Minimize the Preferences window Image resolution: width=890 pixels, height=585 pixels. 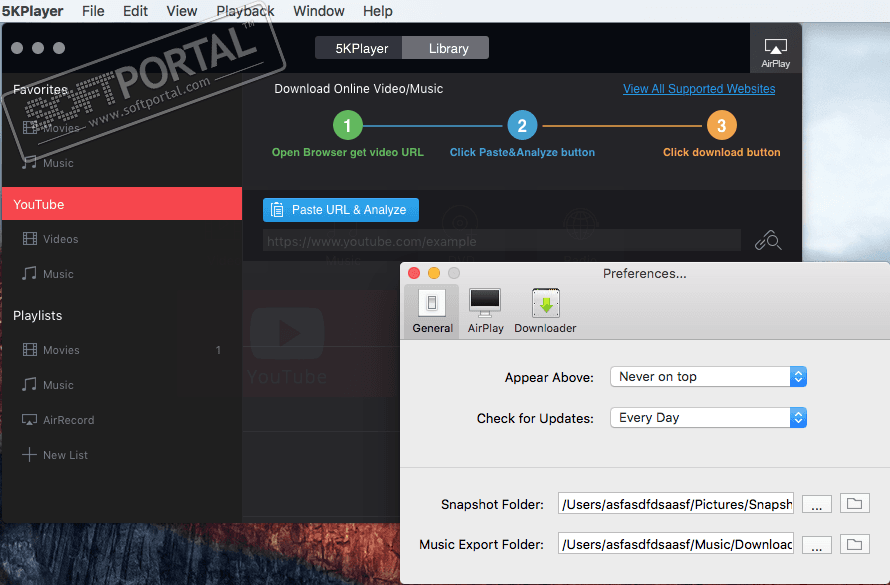coord(434,273)
